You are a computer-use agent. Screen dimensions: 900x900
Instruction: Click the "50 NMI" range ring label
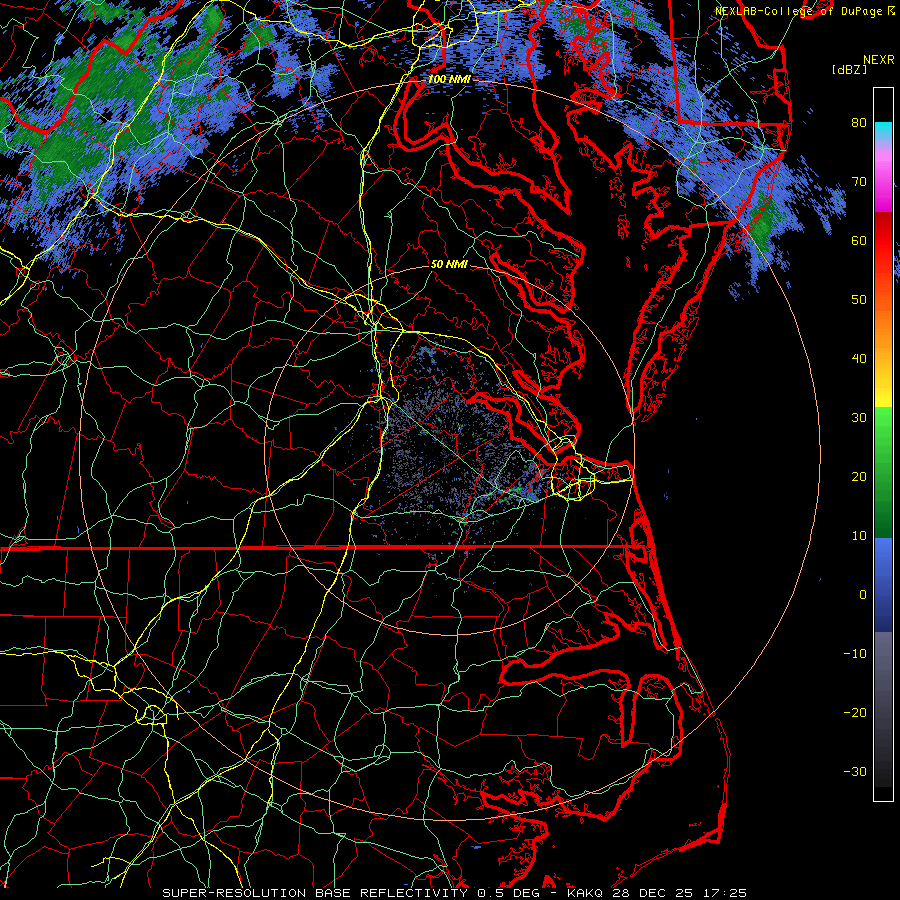tap(449, 264)
